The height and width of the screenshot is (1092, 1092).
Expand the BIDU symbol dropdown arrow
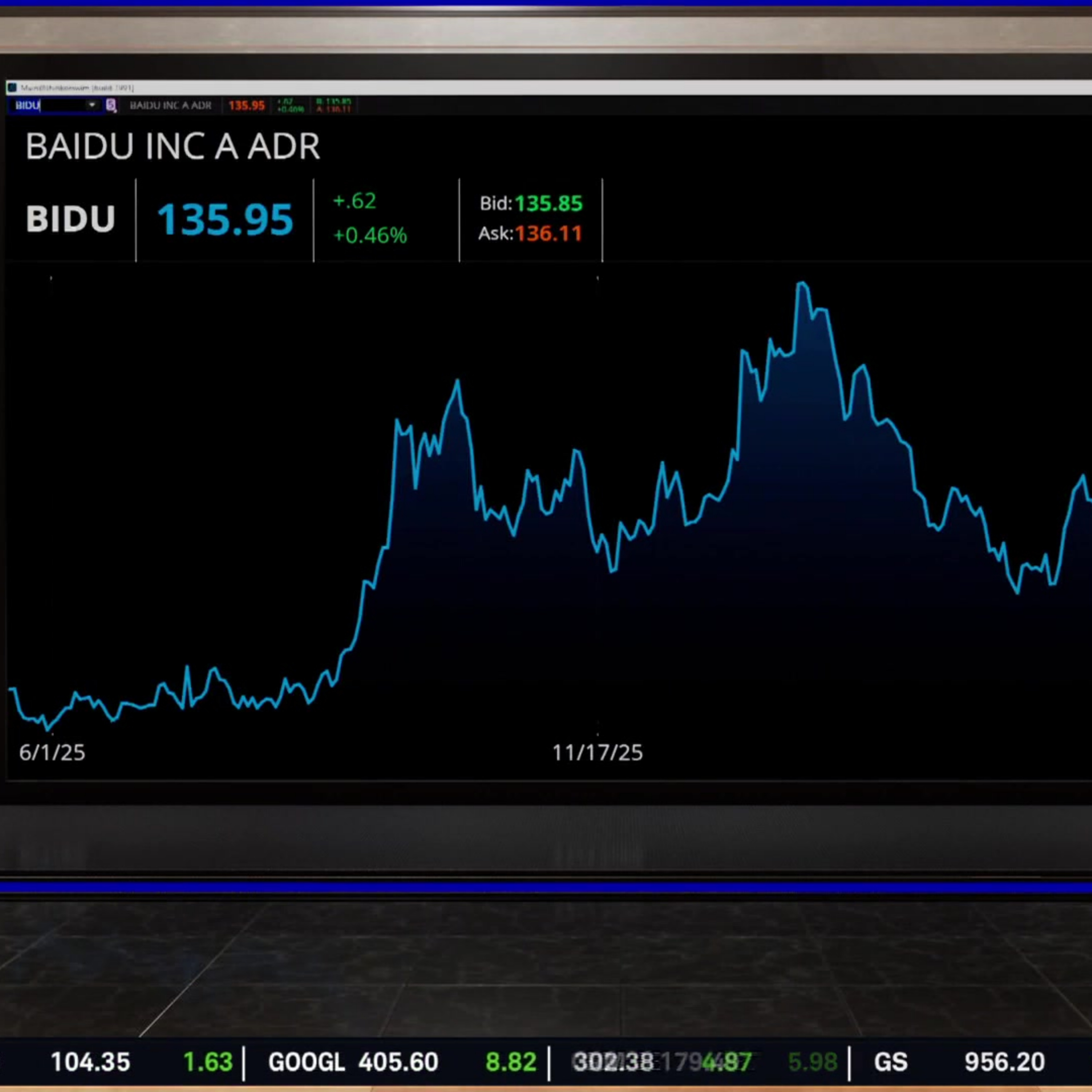point(92,105)
